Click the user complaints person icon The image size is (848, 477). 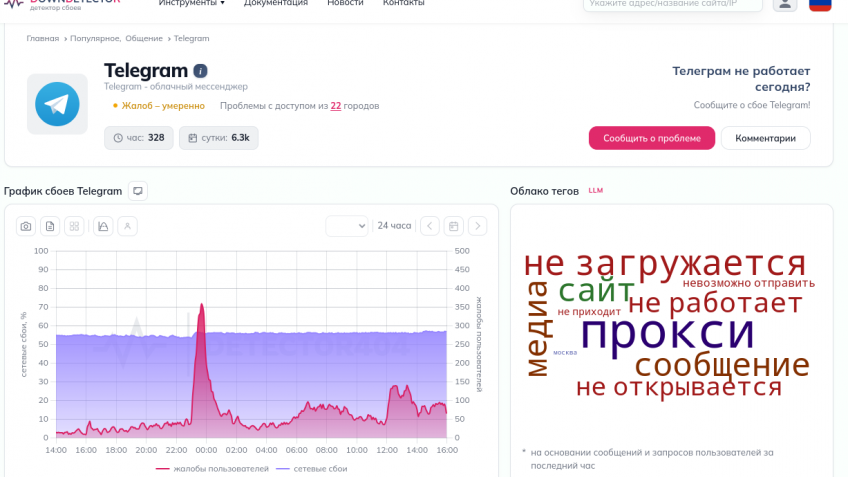[x=127, y=226]
